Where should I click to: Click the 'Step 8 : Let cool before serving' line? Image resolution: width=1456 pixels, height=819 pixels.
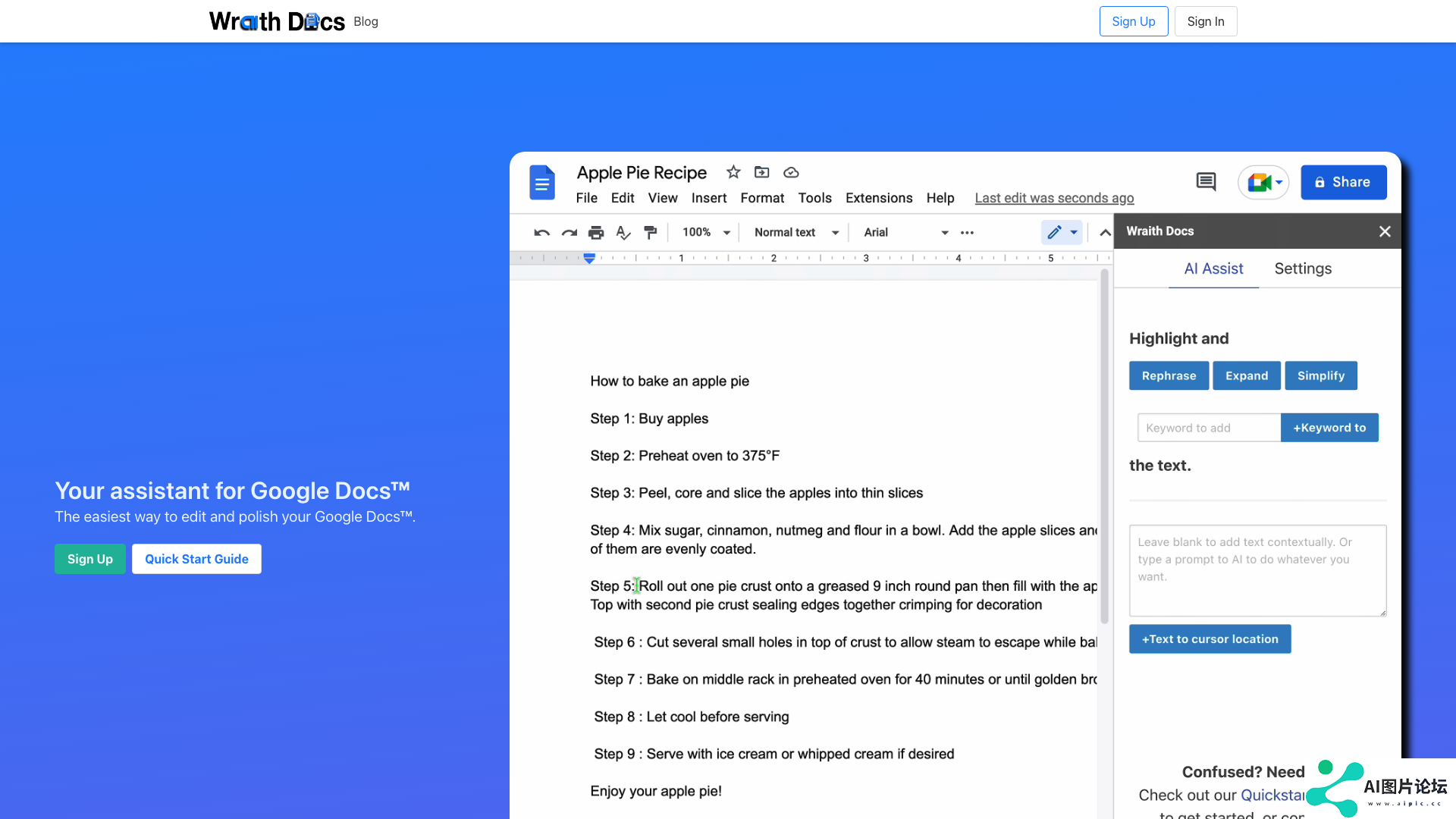point(692,717)
